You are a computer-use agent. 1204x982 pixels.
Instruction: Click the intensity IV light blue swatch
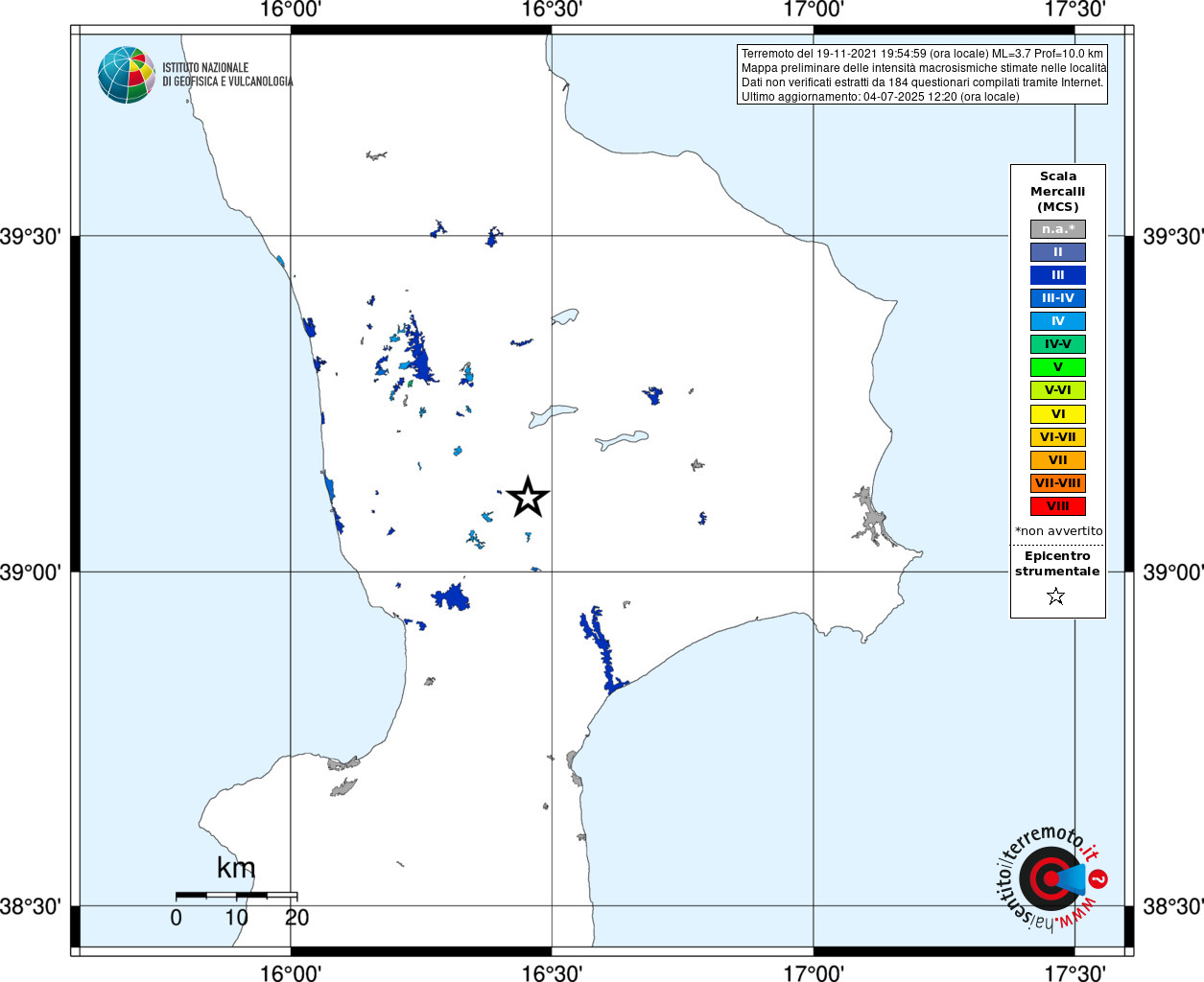[x=1058, y=321]
